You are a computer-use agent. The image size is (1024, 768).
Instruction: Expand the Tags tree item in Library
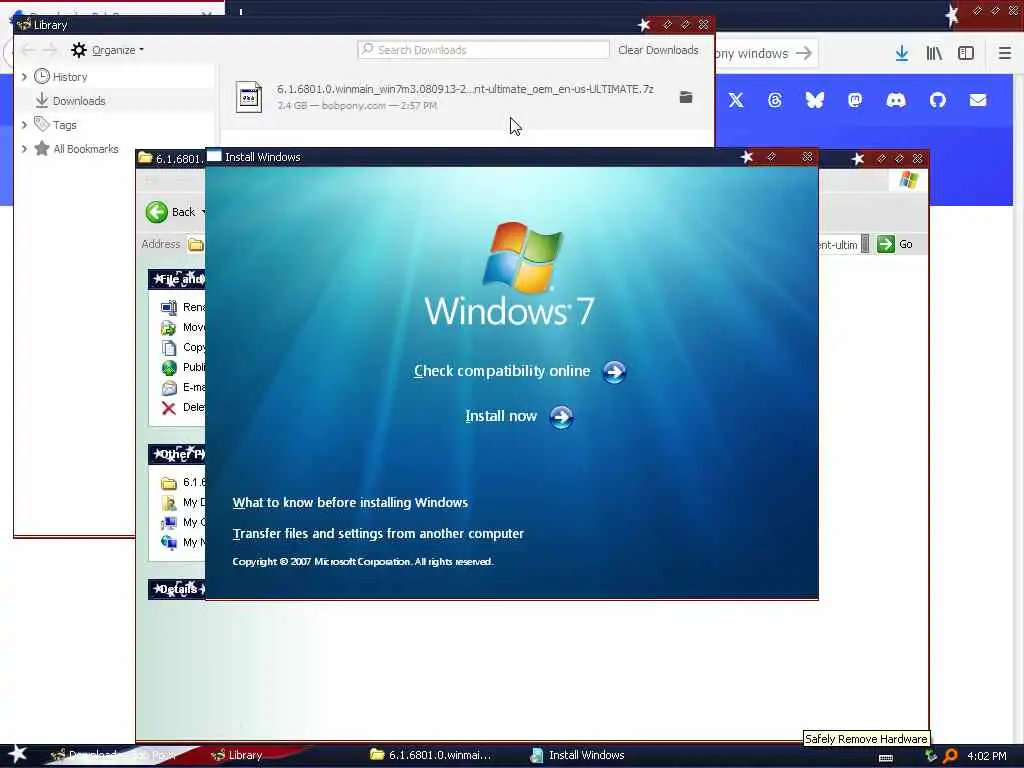(24, 124)
